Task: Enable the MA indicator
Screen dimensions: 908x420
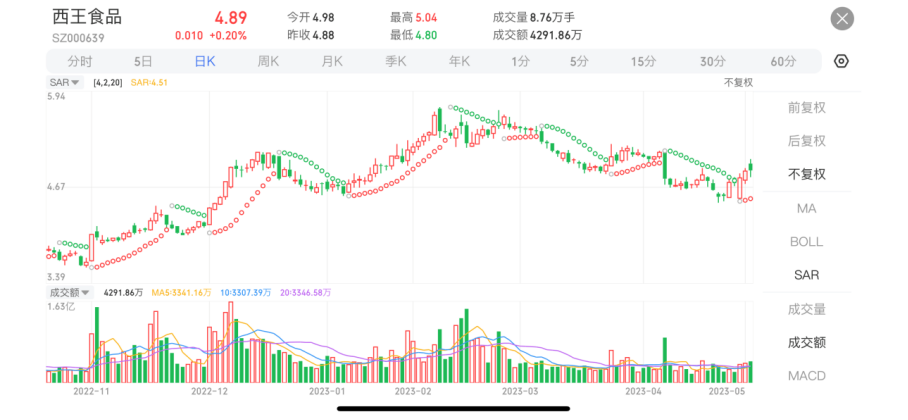Action: point(807,208)
